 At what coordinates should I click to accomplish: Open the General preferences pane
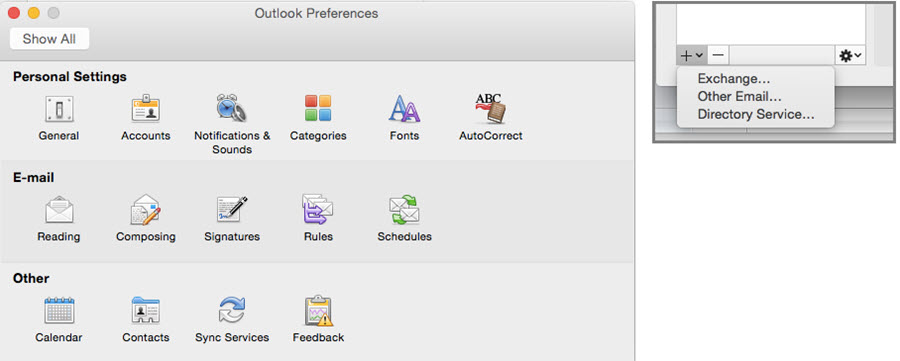pos(59,109)
